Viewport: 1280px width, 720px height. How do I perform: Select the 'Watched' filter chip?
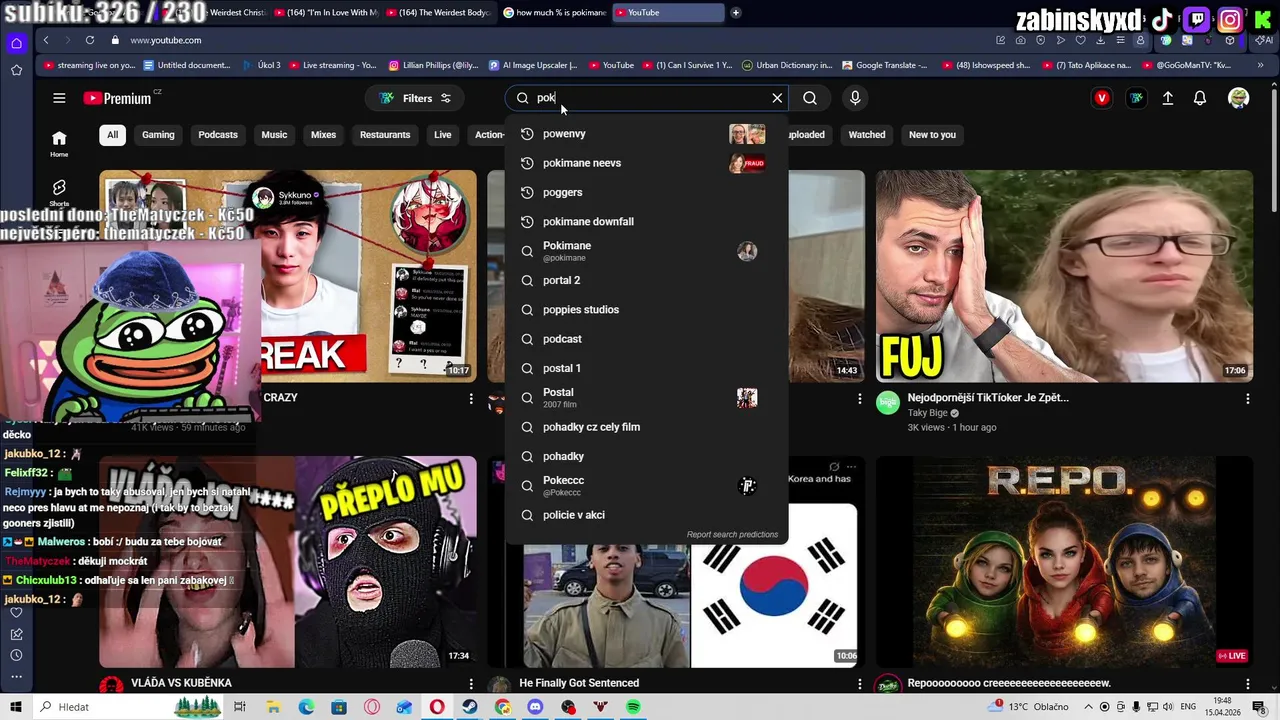[x=867, y=135]
